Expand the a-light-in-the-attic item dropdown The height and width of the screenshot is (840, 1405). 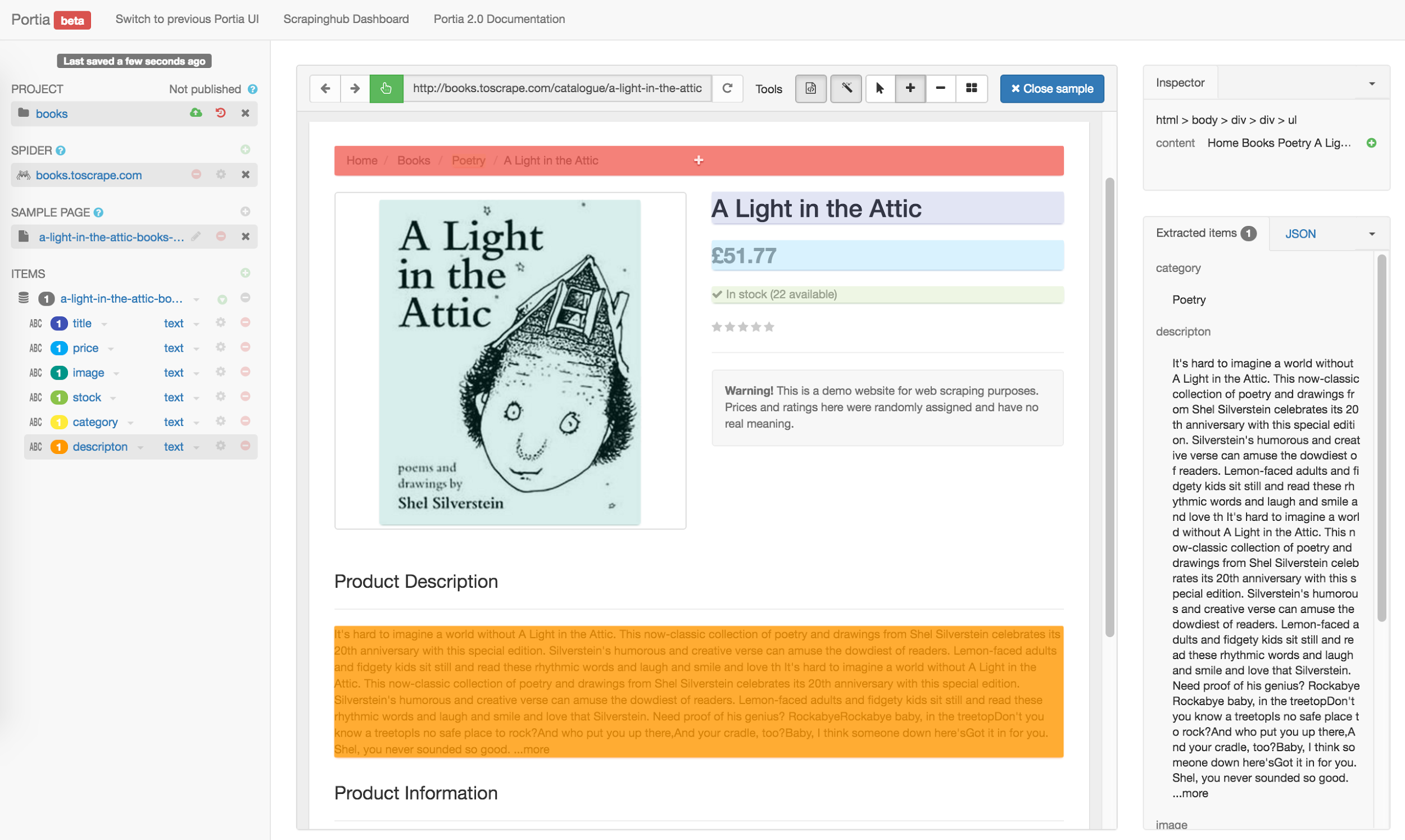click(x=197, y=299)
